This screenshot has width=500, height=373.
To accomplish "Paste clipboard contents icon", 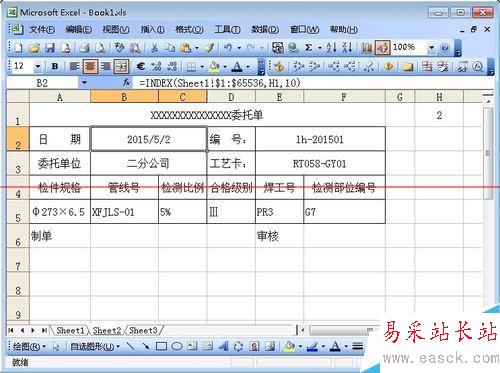I will pos(185,48).
